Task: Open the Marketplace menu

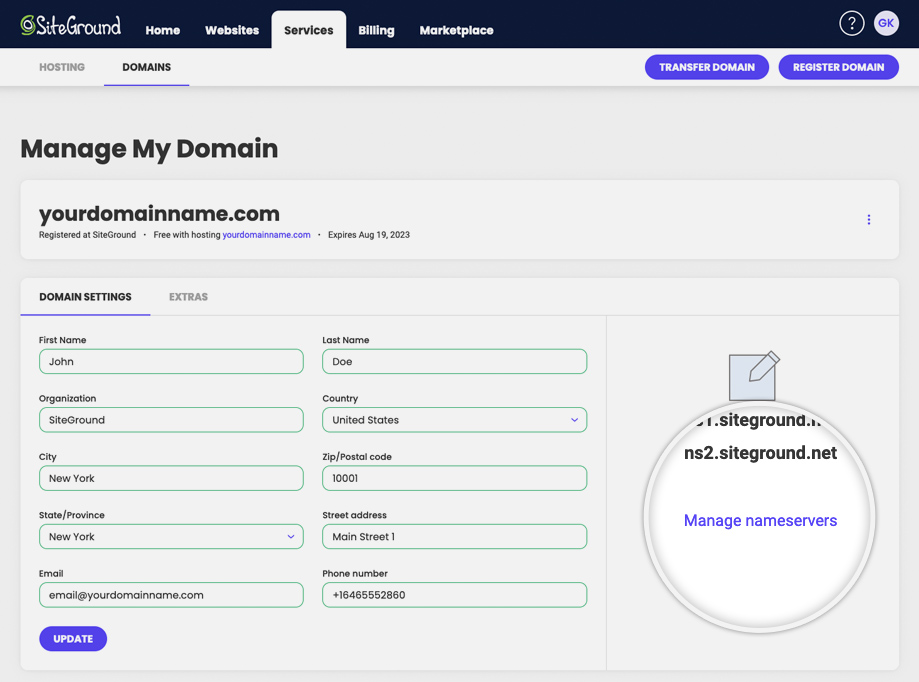Action: point(456,30)
